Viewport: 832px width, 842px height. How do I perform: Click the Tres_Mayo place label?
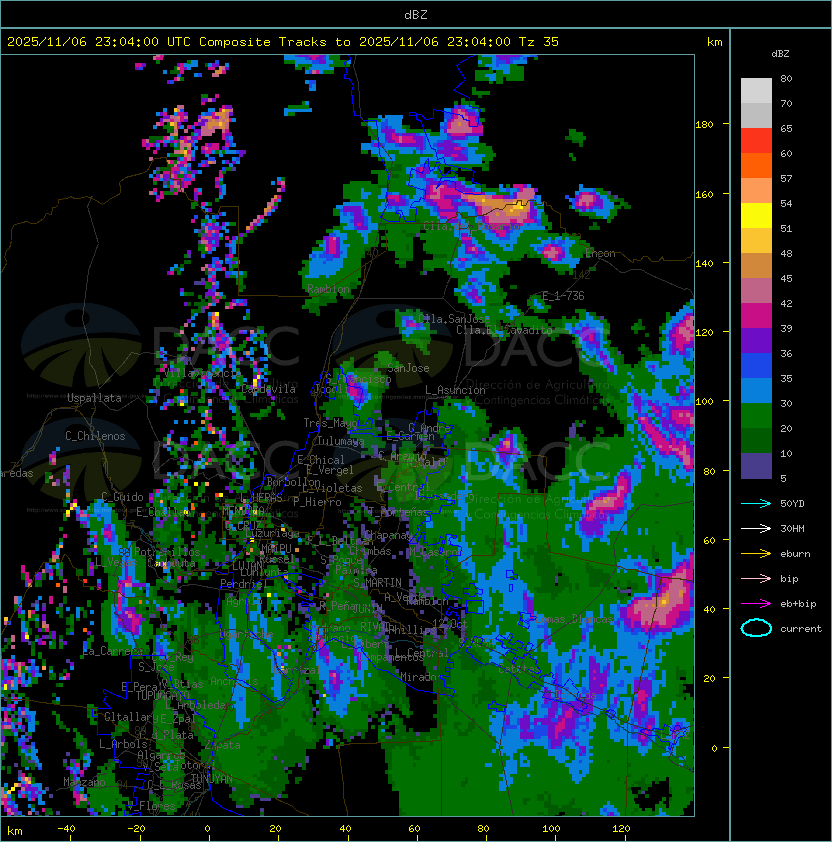coord(330,423)
